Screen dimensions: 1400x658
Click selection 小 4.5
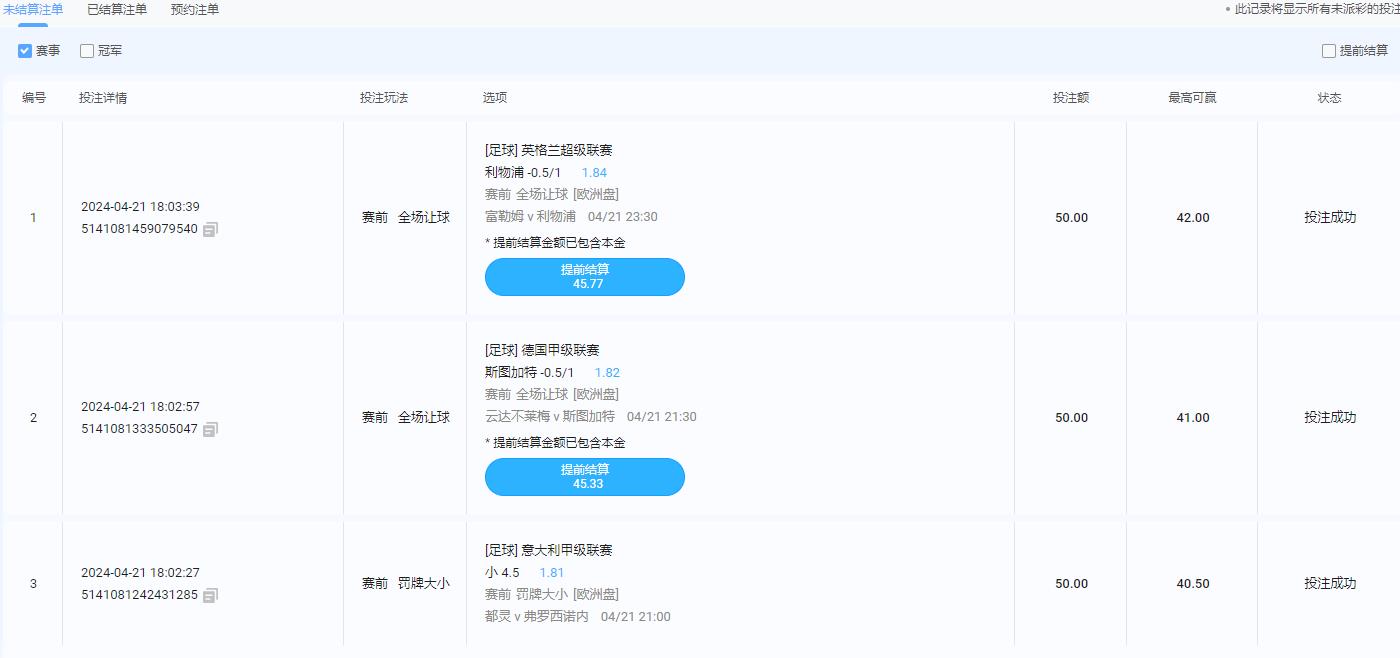point(502,572)
